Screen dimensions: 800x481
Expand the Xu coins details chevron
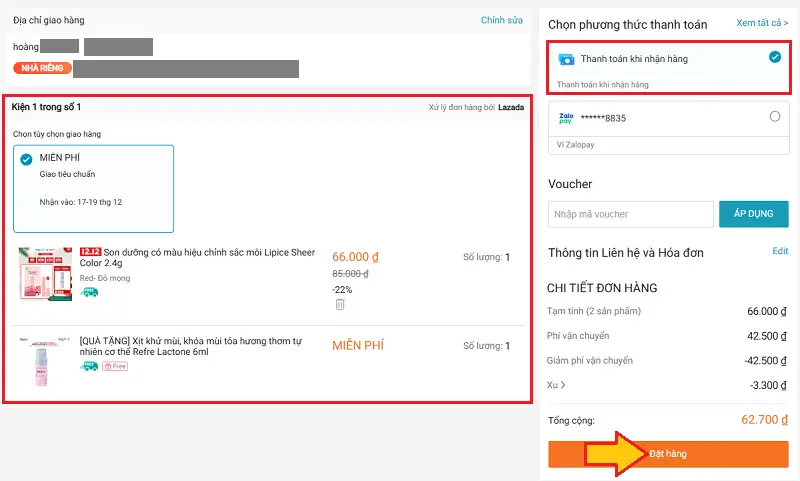[563, 385]
